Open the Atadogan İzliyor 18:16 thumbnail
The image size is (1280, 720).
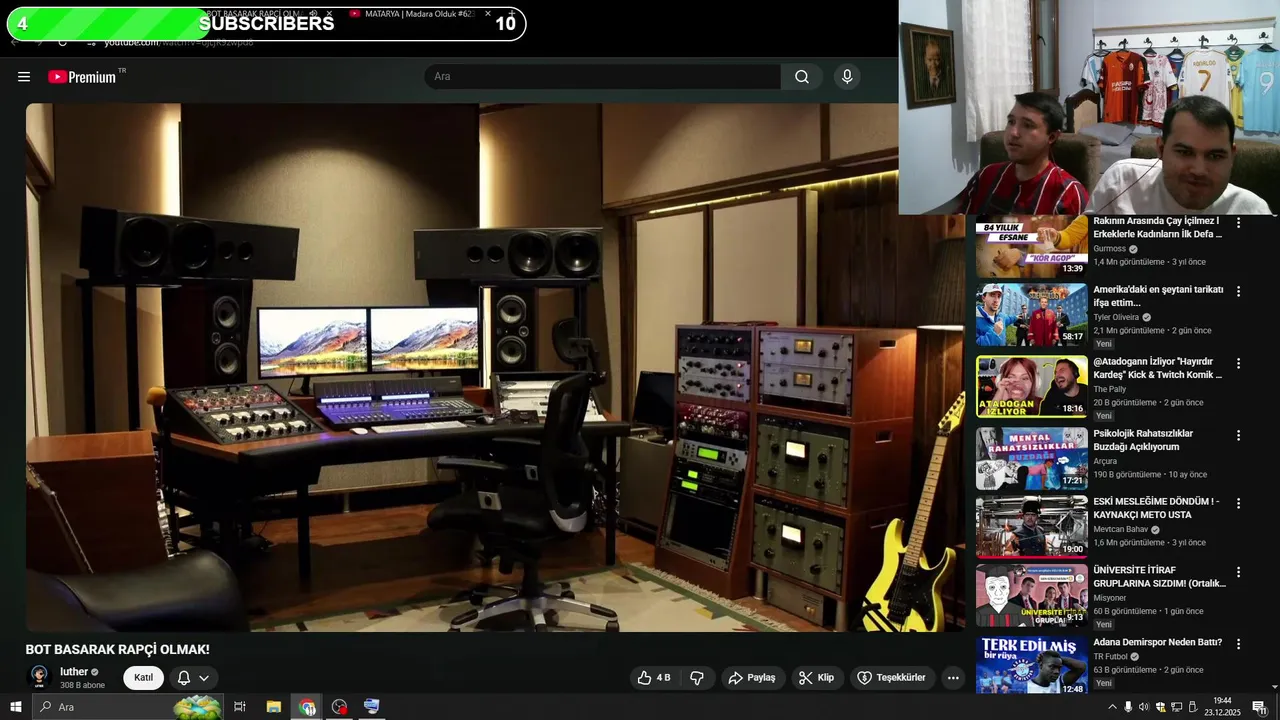pyautogui.click(x=1032, y=386)
